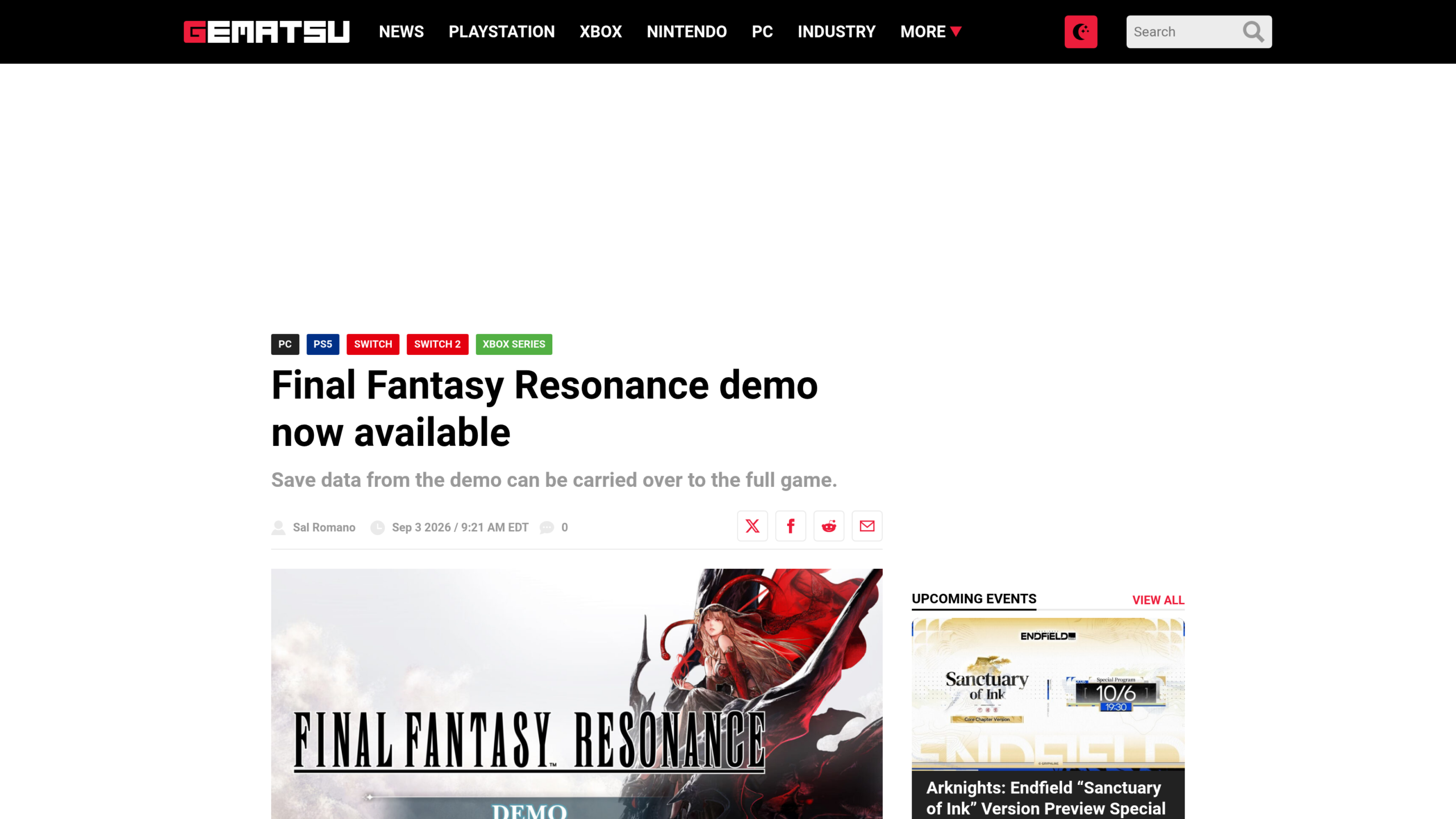Click the search magnifier icon
1456x819 pixels.
pyautogui.click(x=1253, y=32)
